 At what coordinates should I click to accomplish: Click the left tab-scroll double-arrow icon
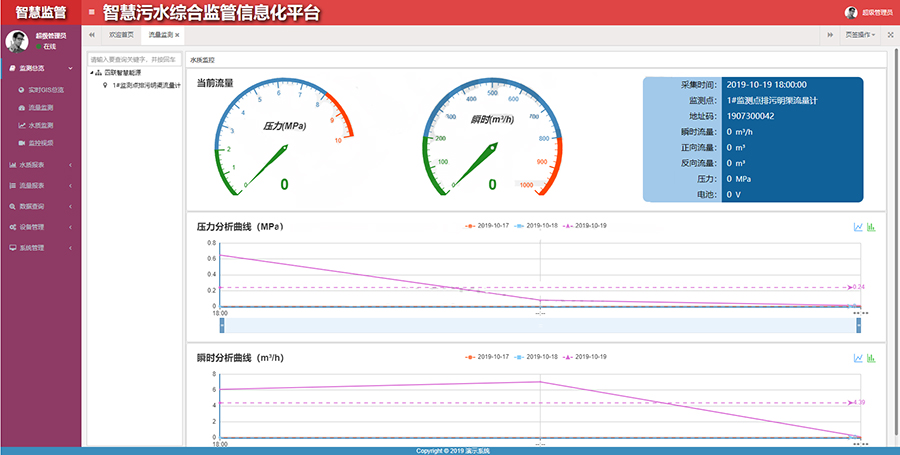(x=92, y=35)
